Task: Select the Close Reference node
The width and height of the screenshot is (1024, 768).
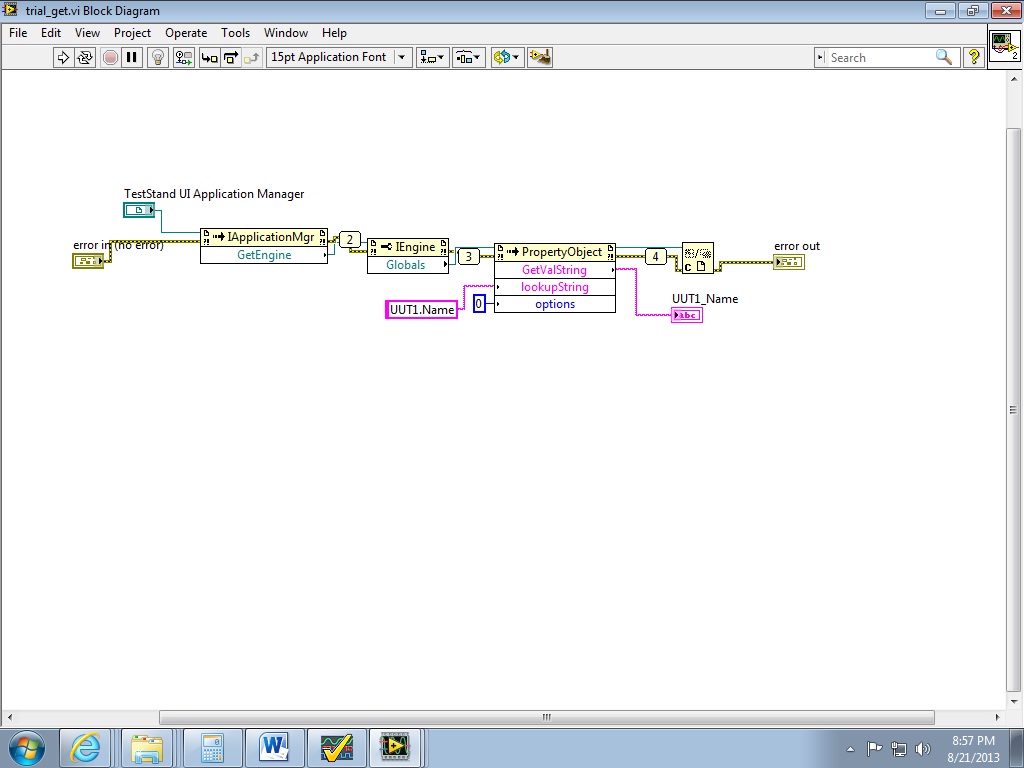Action: coord(697,258)
